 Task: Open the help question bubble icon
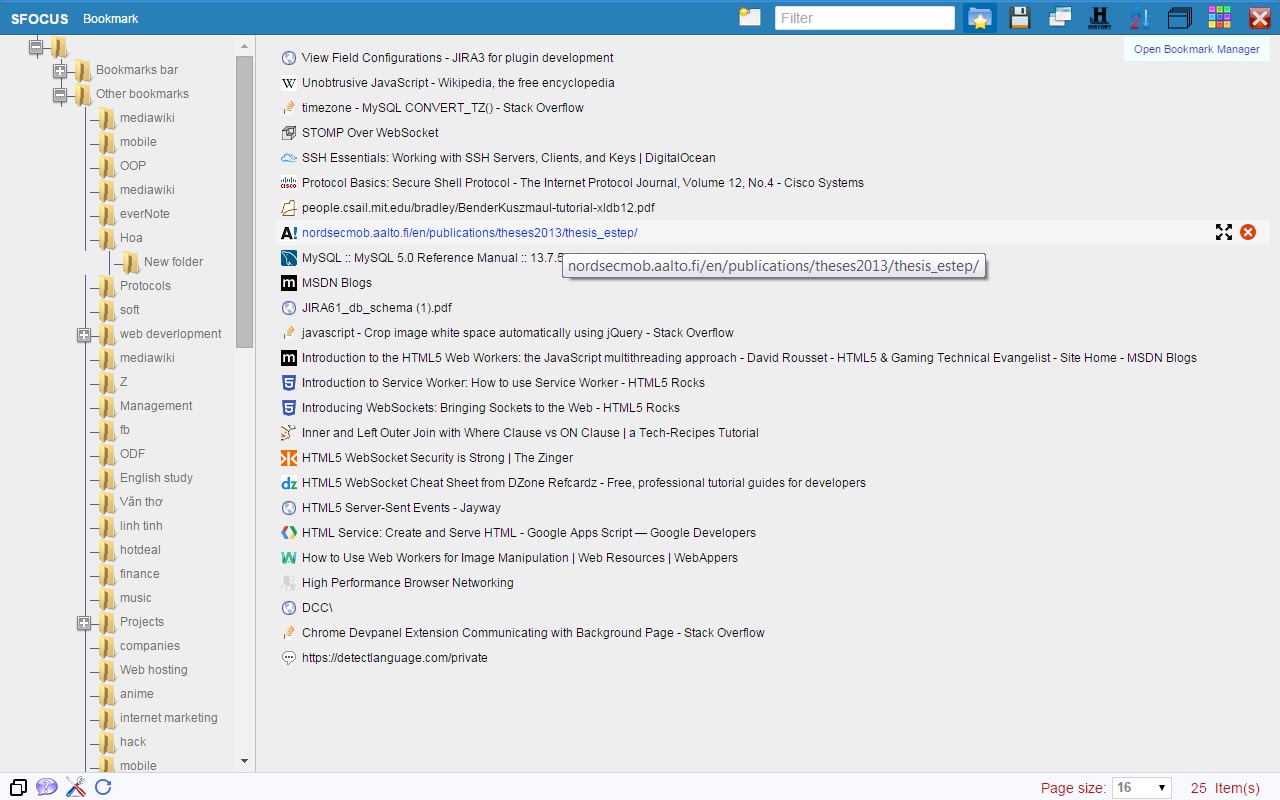pos(47,787)
